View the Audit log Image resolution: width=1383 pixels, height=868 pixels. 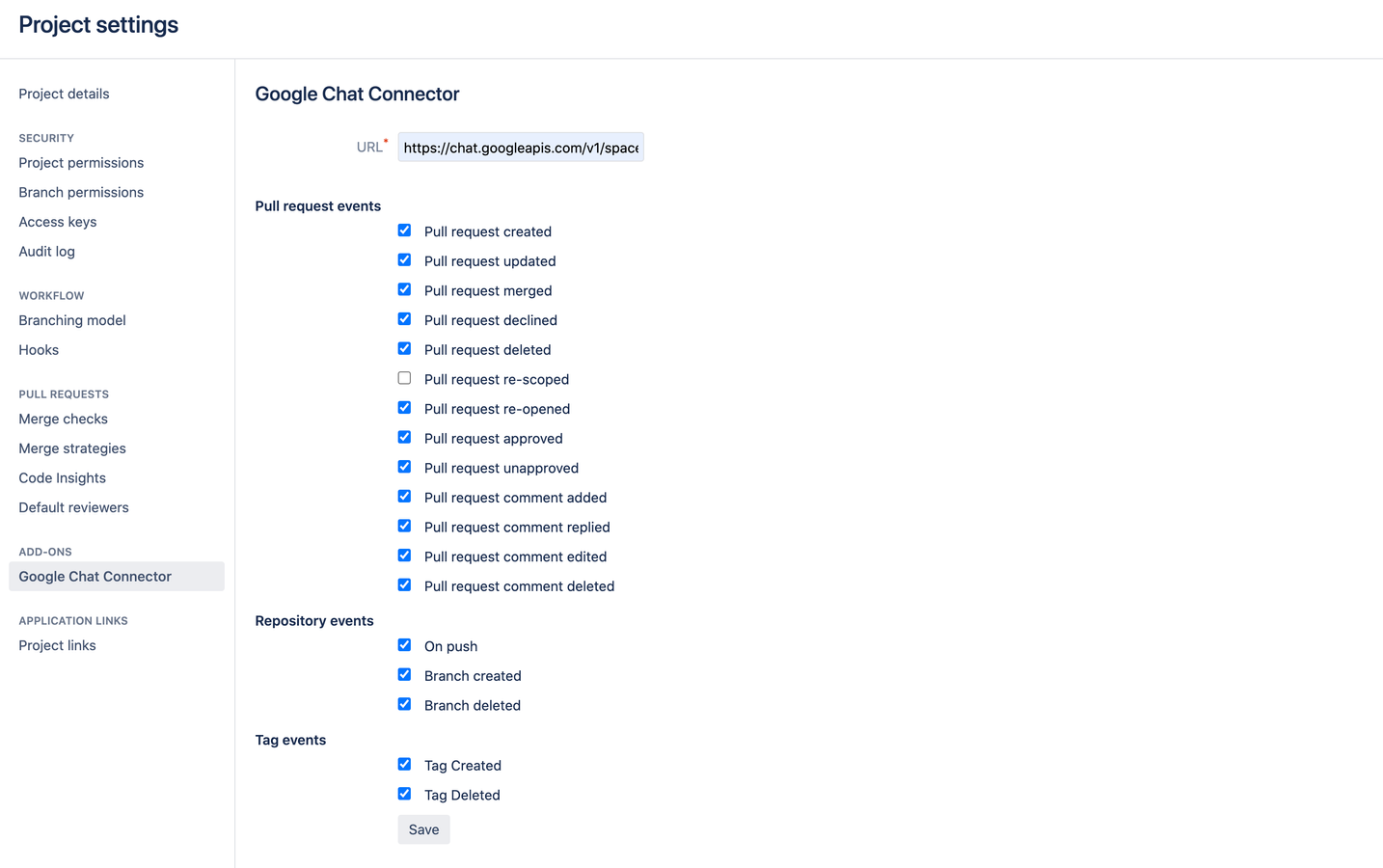46,252
